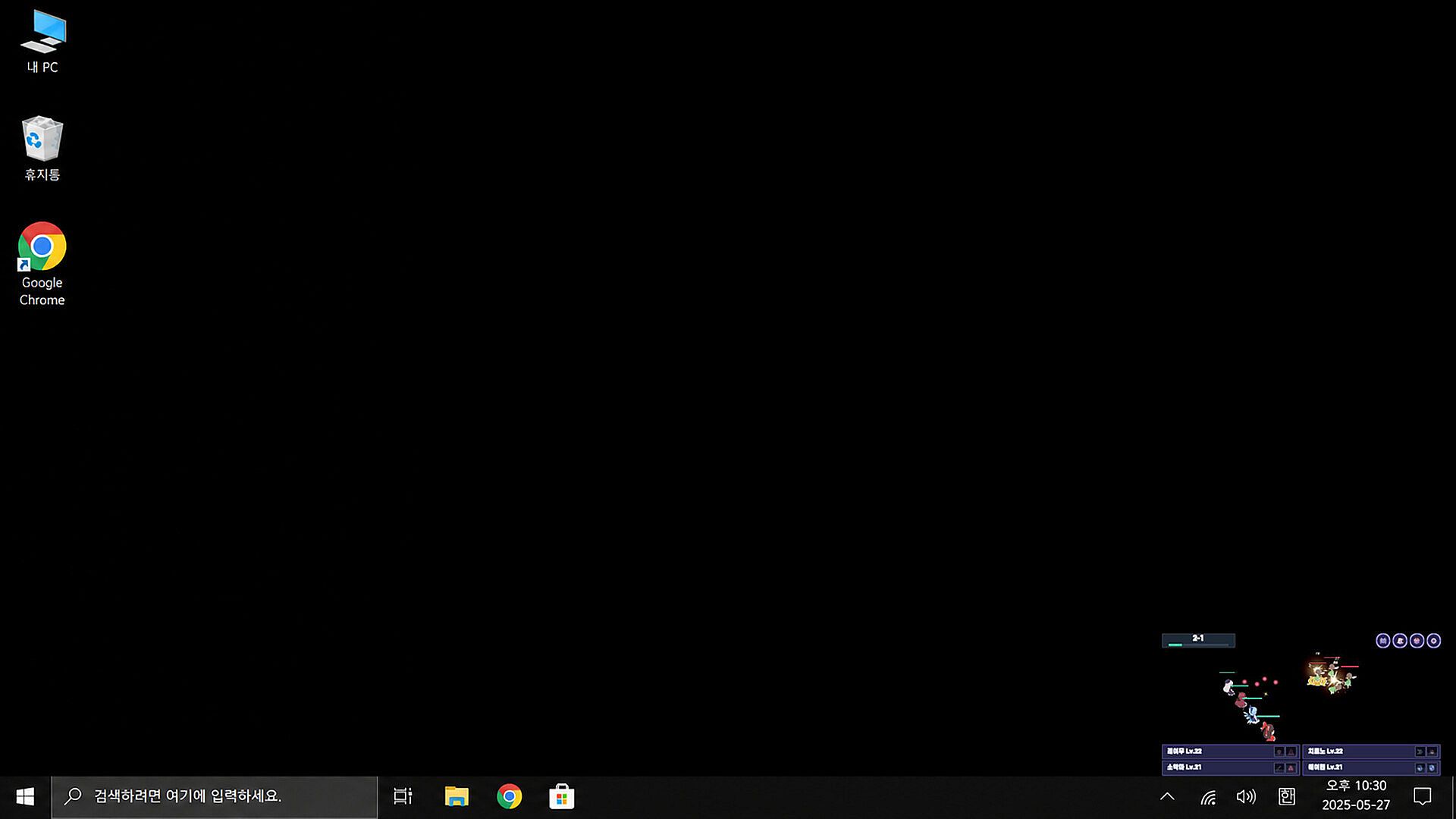Select the 휴지통 recycle bin icon
1456x819 pixels.
42,148
